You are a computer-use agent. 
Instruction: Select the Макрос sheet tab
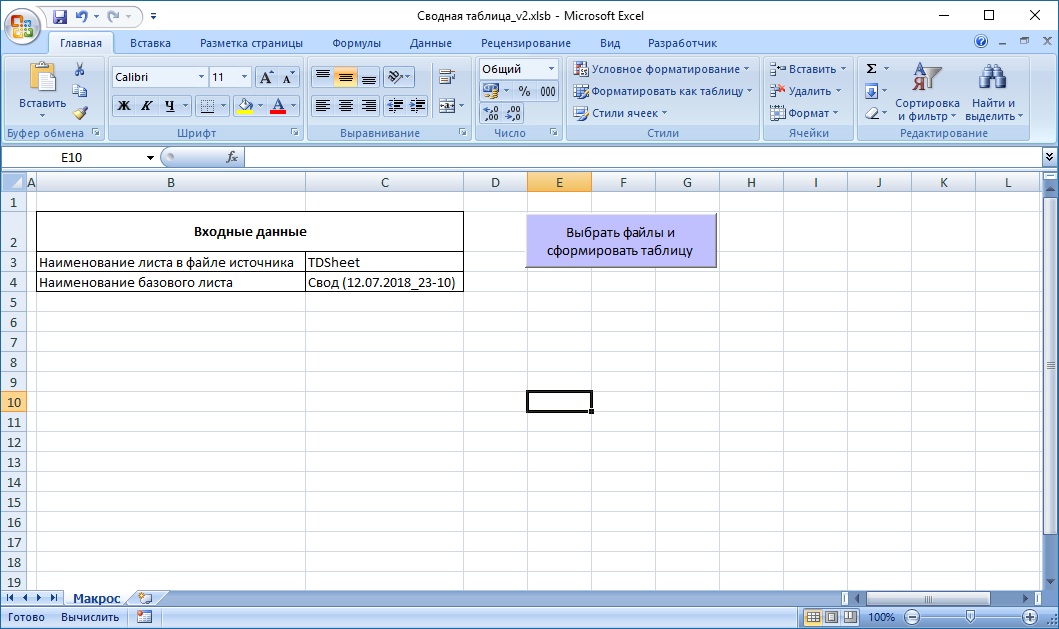[97, 598]
